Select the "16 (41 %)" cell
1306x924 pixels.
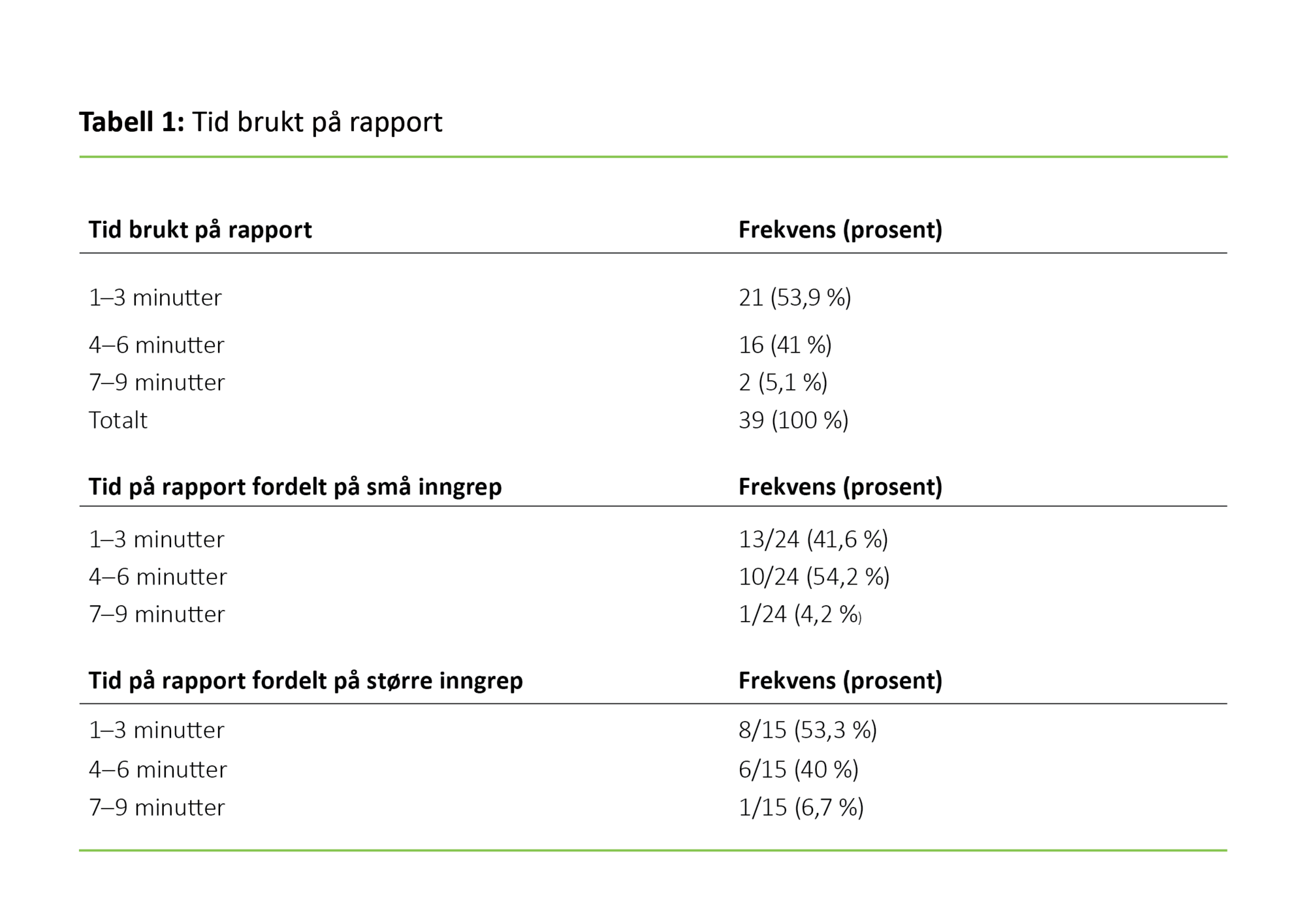tap(784, 345)
